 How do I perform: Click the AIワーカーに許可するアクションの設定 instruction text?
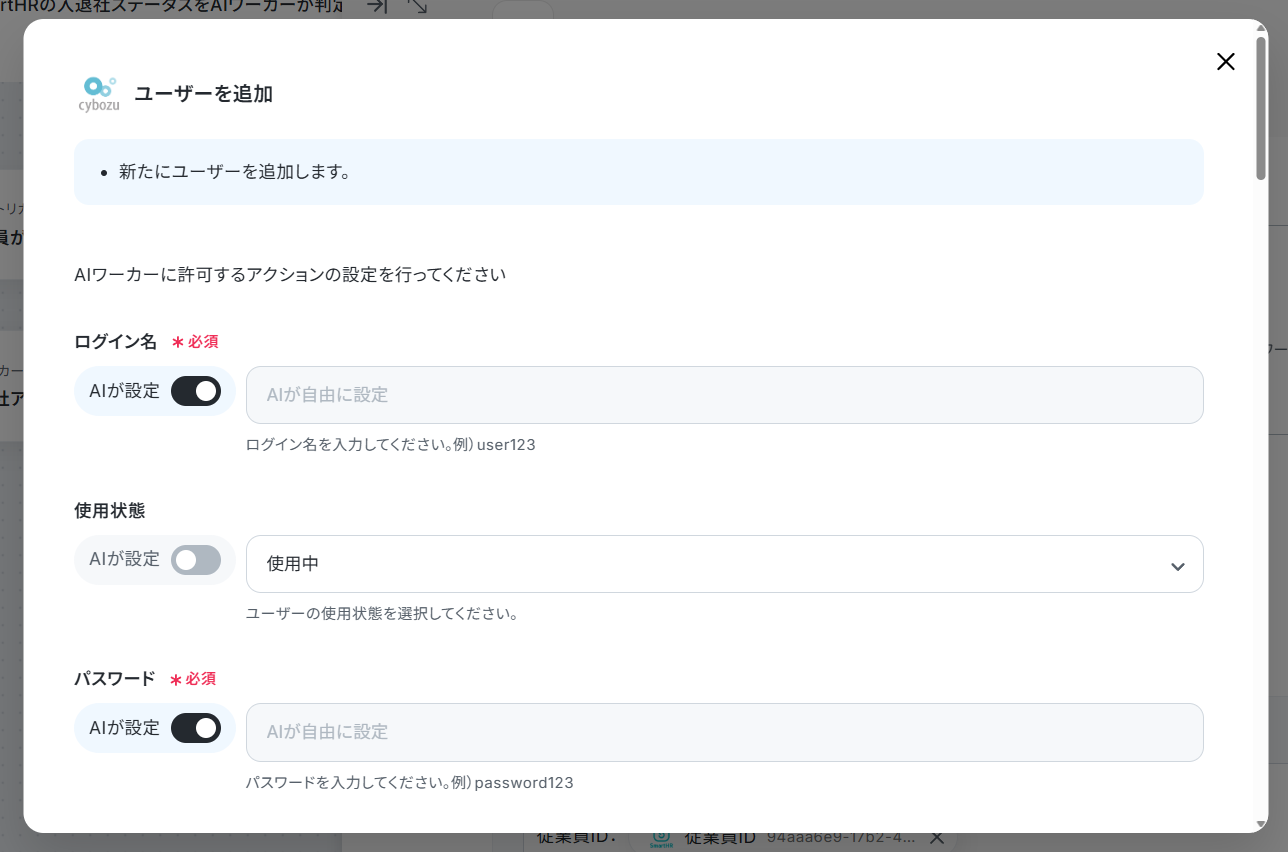pyautogui.click(x=290, y=274)
